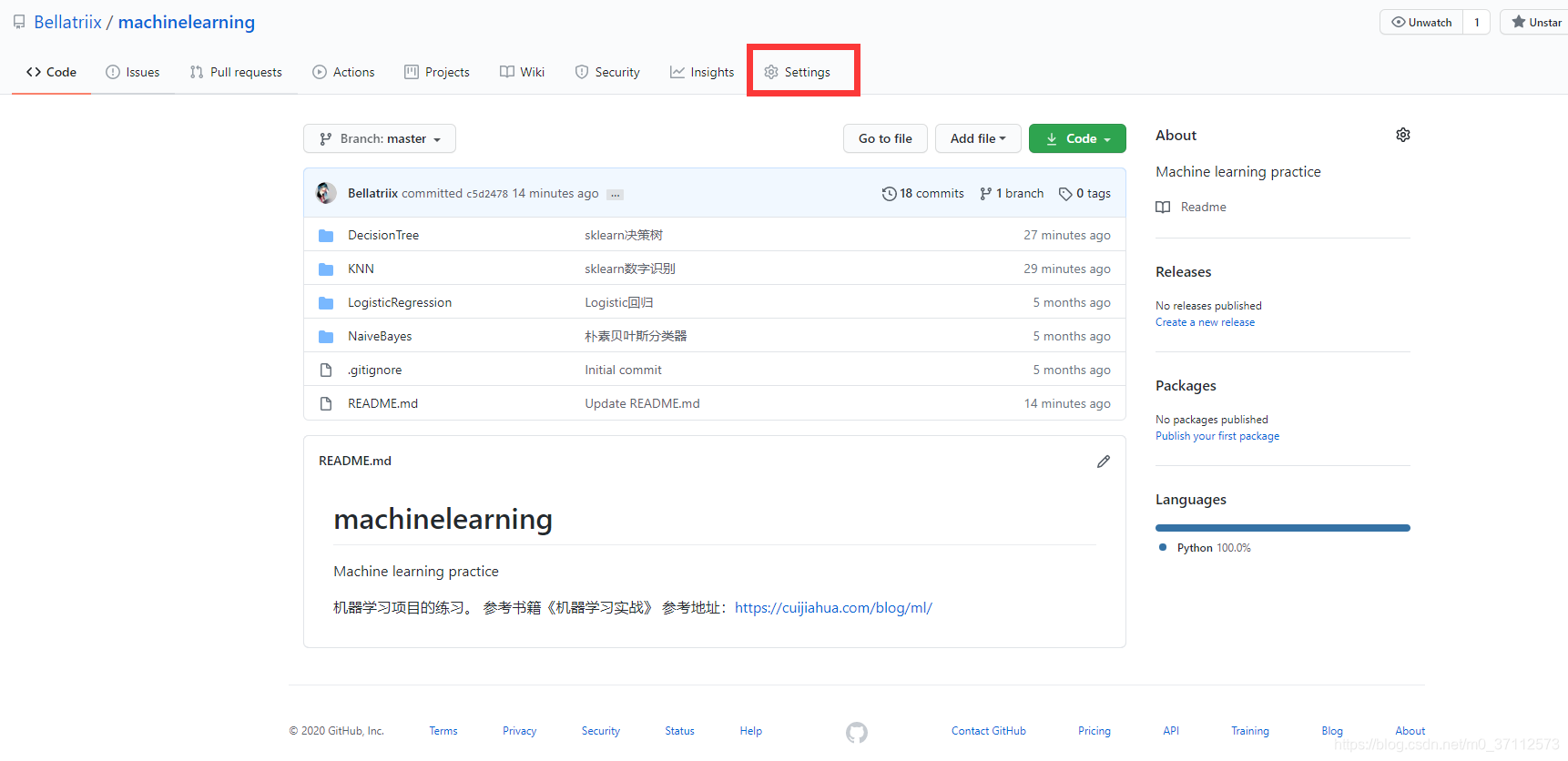The width and height of the screenshot is (1568, 761).
Task: Open the footer Status link
Action: (x=679, y=731)
